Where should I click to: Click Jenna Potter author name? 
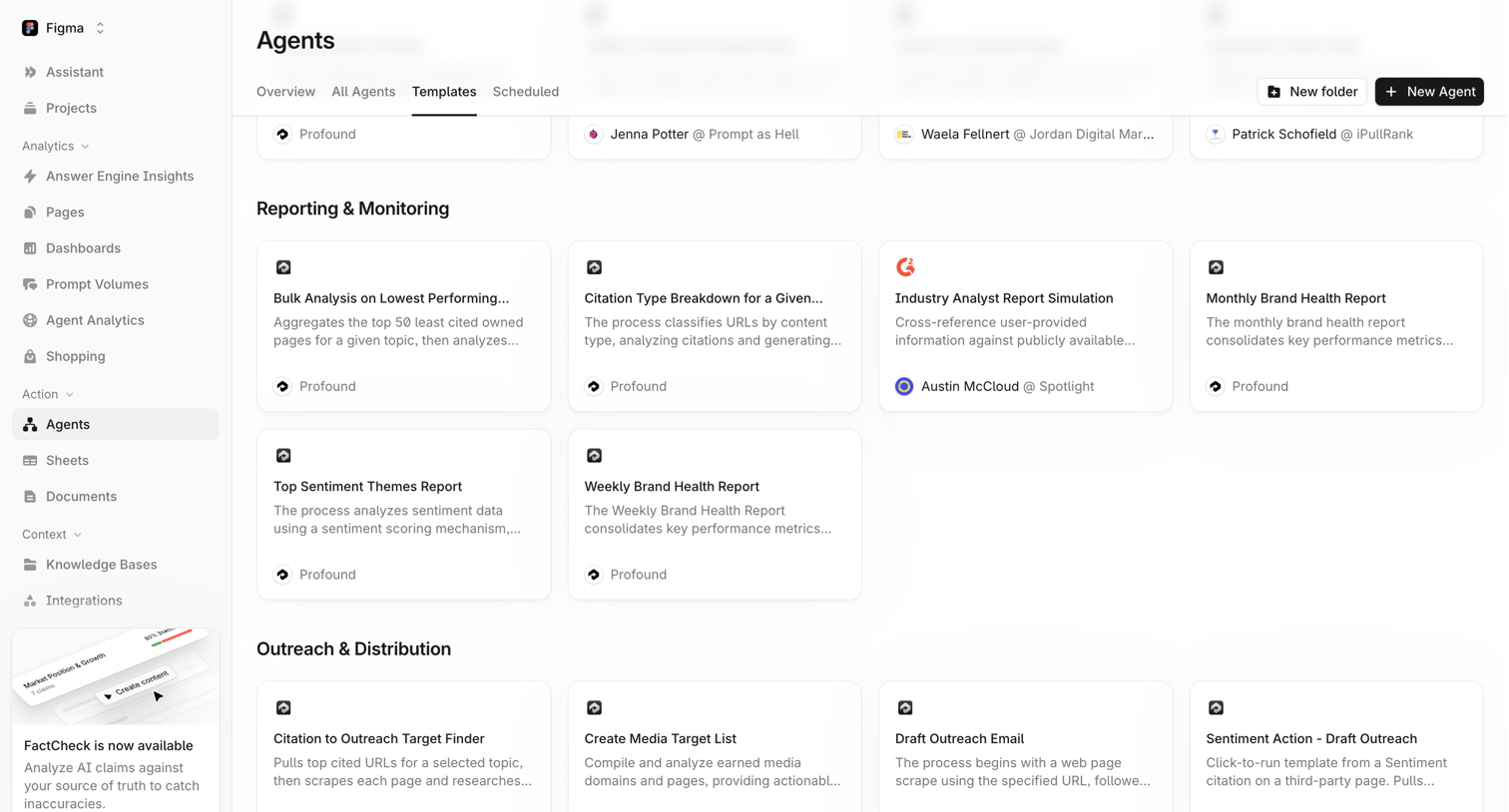point(650,135)
